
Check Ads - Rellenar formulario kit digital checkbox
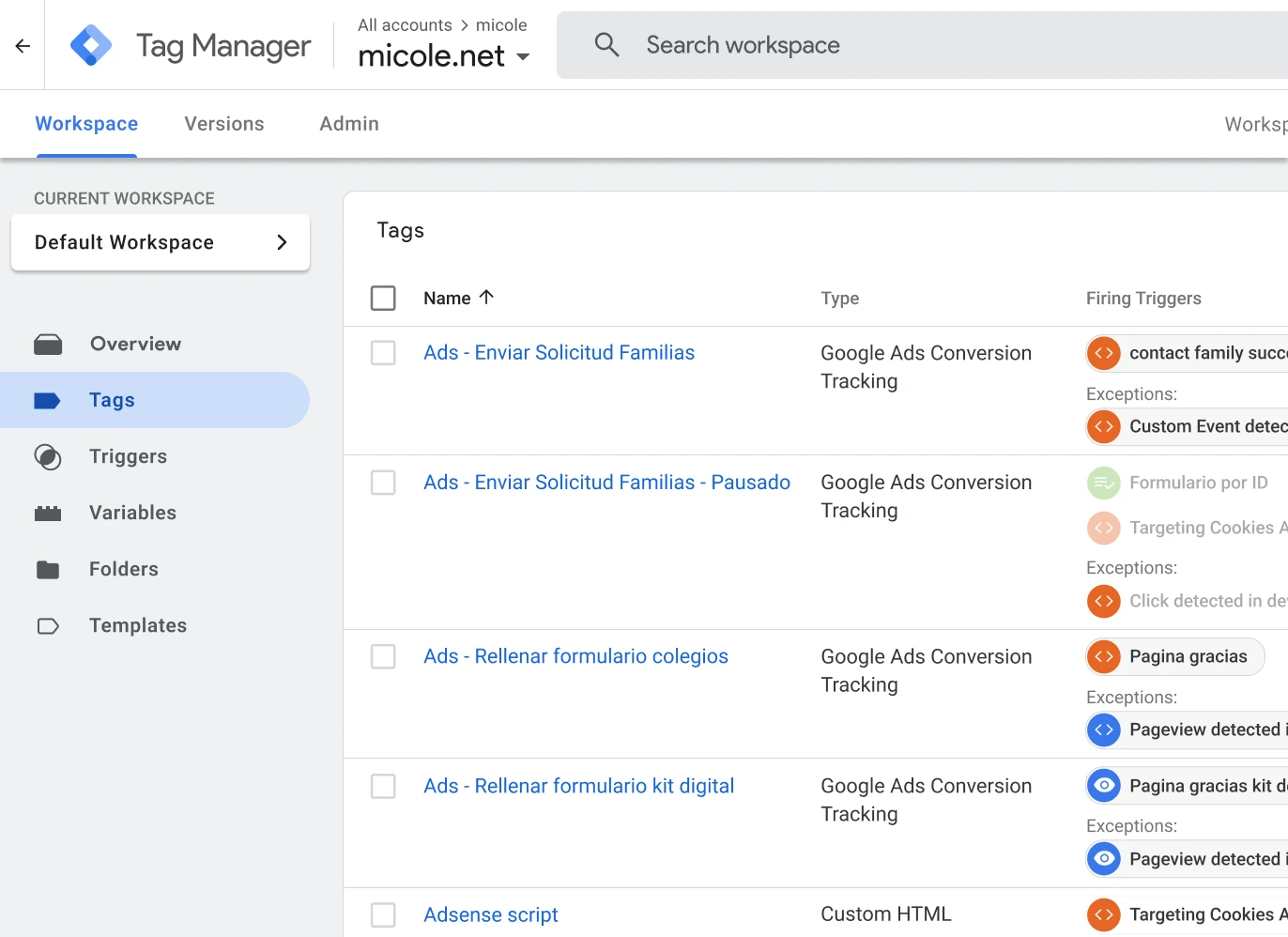pos(383,786)
